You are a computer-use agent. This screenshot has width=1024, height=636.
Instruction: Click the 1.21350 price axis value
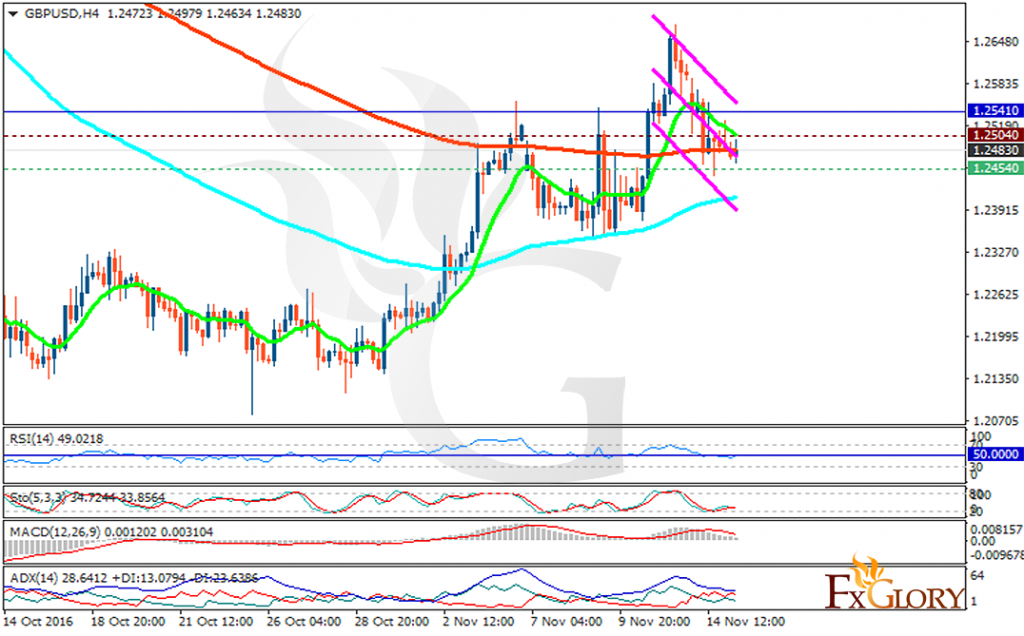pos(996,379)
